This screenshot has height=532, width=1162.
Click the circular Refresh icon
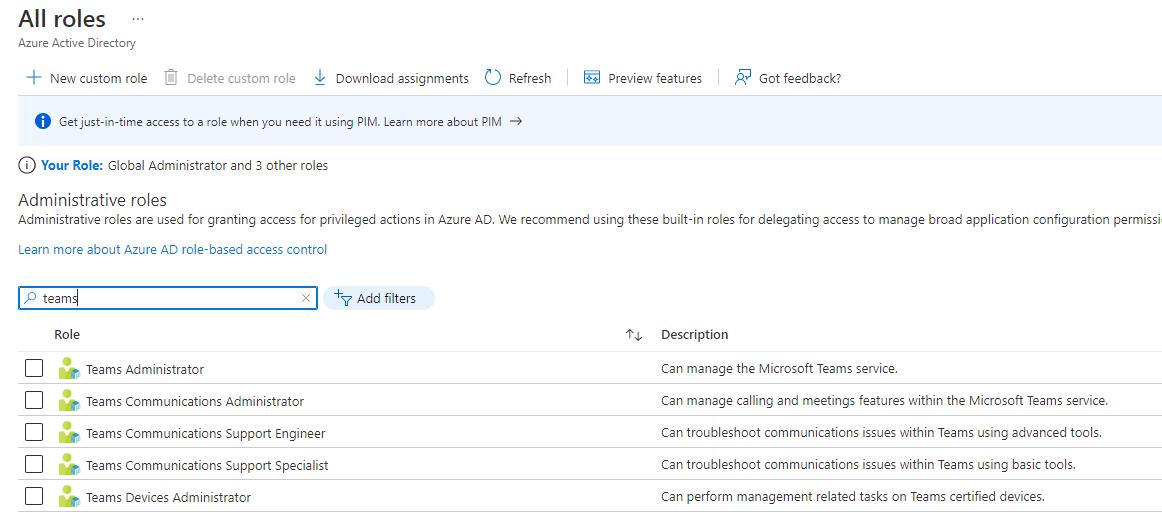[x=493, y=78]
